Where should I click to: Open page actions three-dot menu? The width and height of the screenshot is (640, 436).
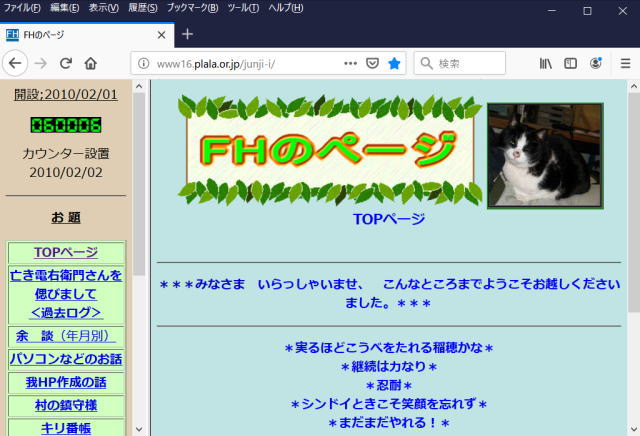[x=350, y=63]
